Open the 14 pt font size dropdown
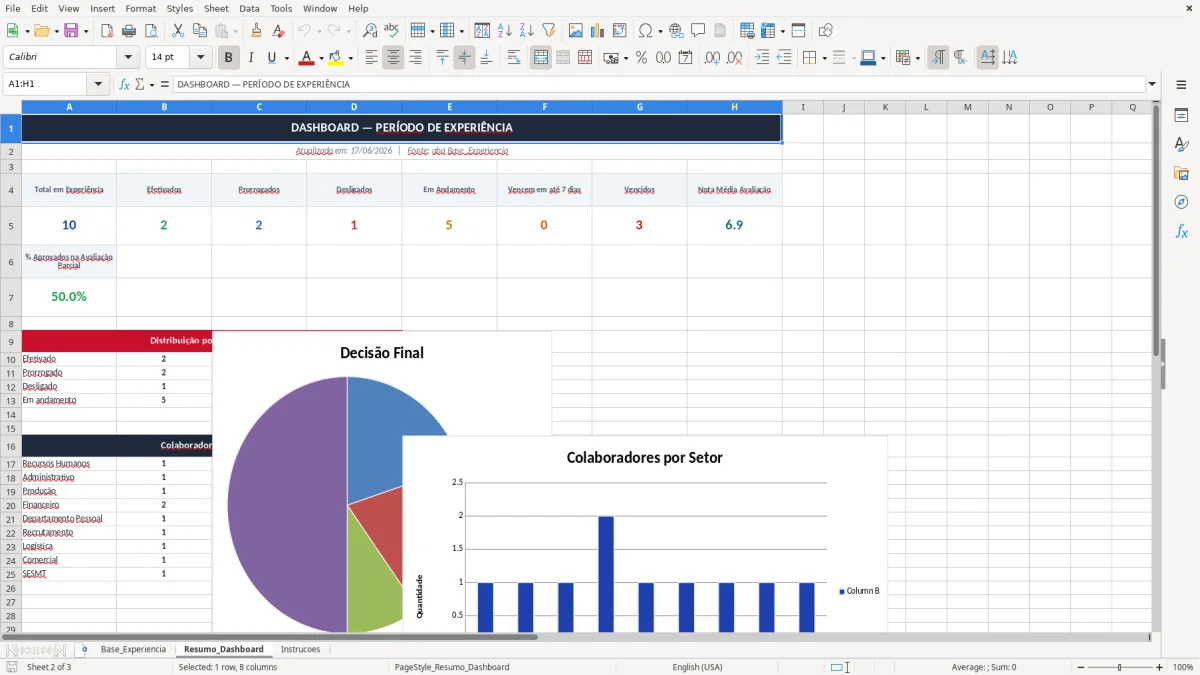The image size is (1200, 675). (200, 57)
